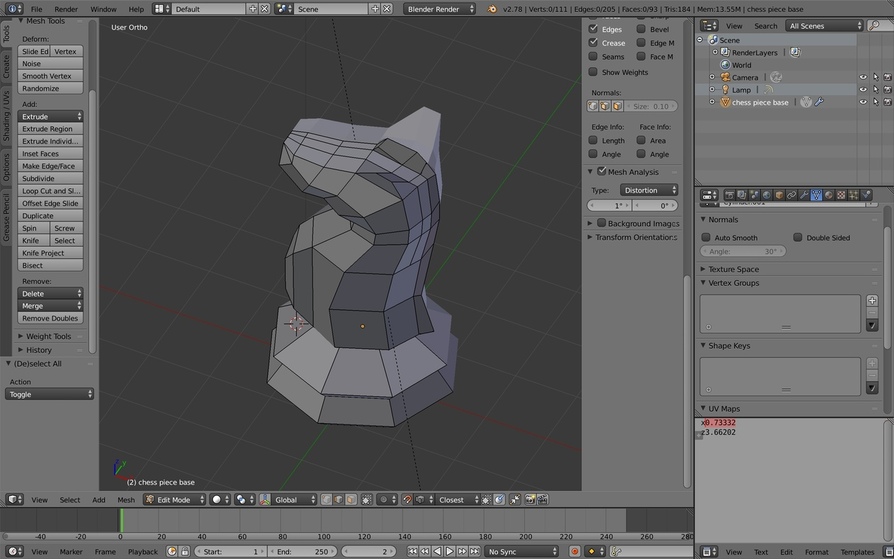Open the Render menu
This screenshot has width=894, height=559.
pyautogui.click(x=66, y=9)
